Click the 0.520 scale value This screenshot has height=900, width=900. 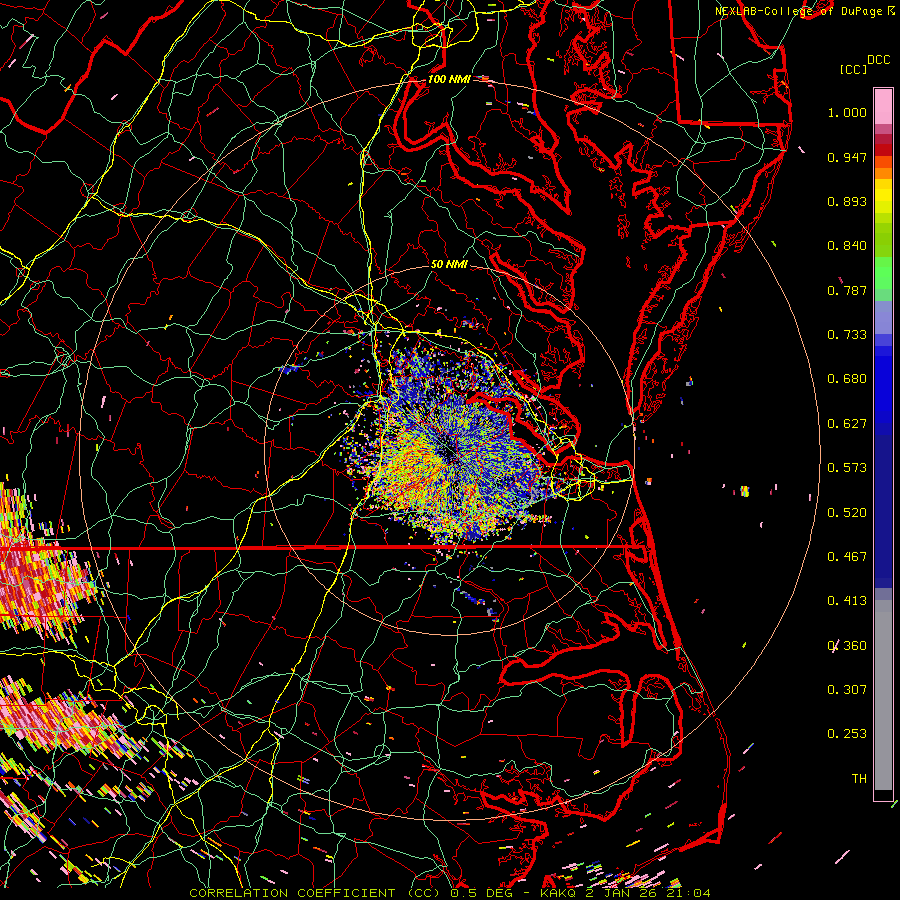pos(847,513)
